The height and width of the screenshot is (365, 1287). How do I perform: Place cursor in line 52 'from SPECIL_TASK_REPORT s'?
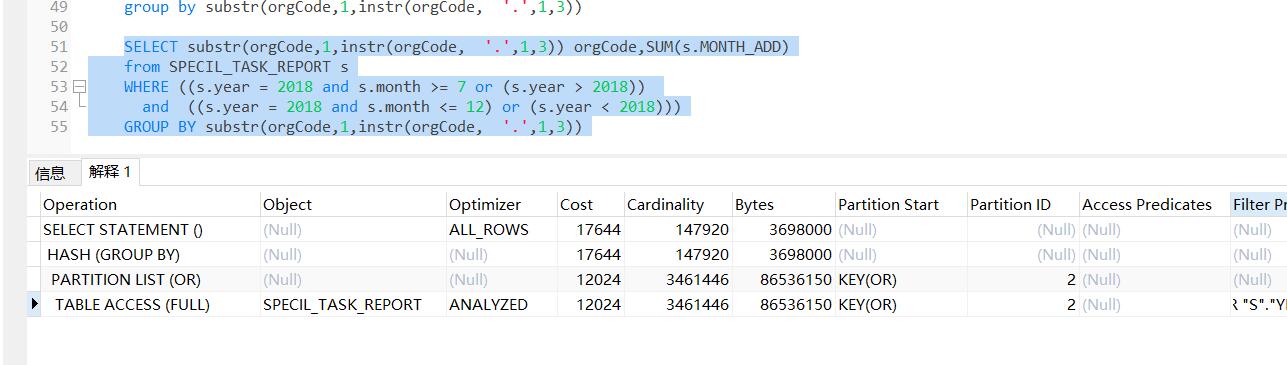(x=236, y=67)
